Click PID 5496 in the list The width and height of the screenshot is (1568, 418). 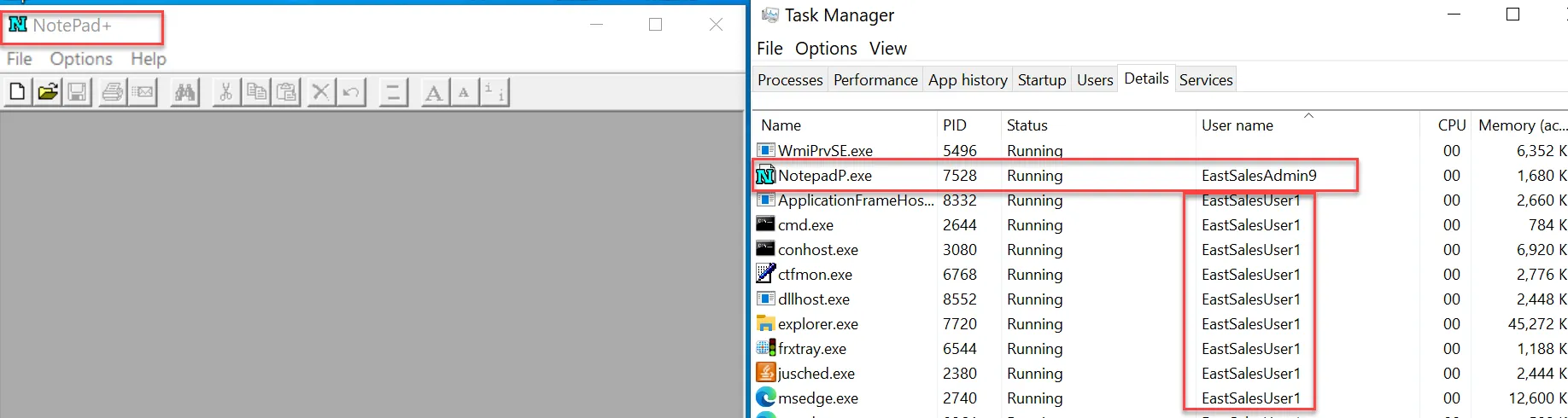click(960, 150)
